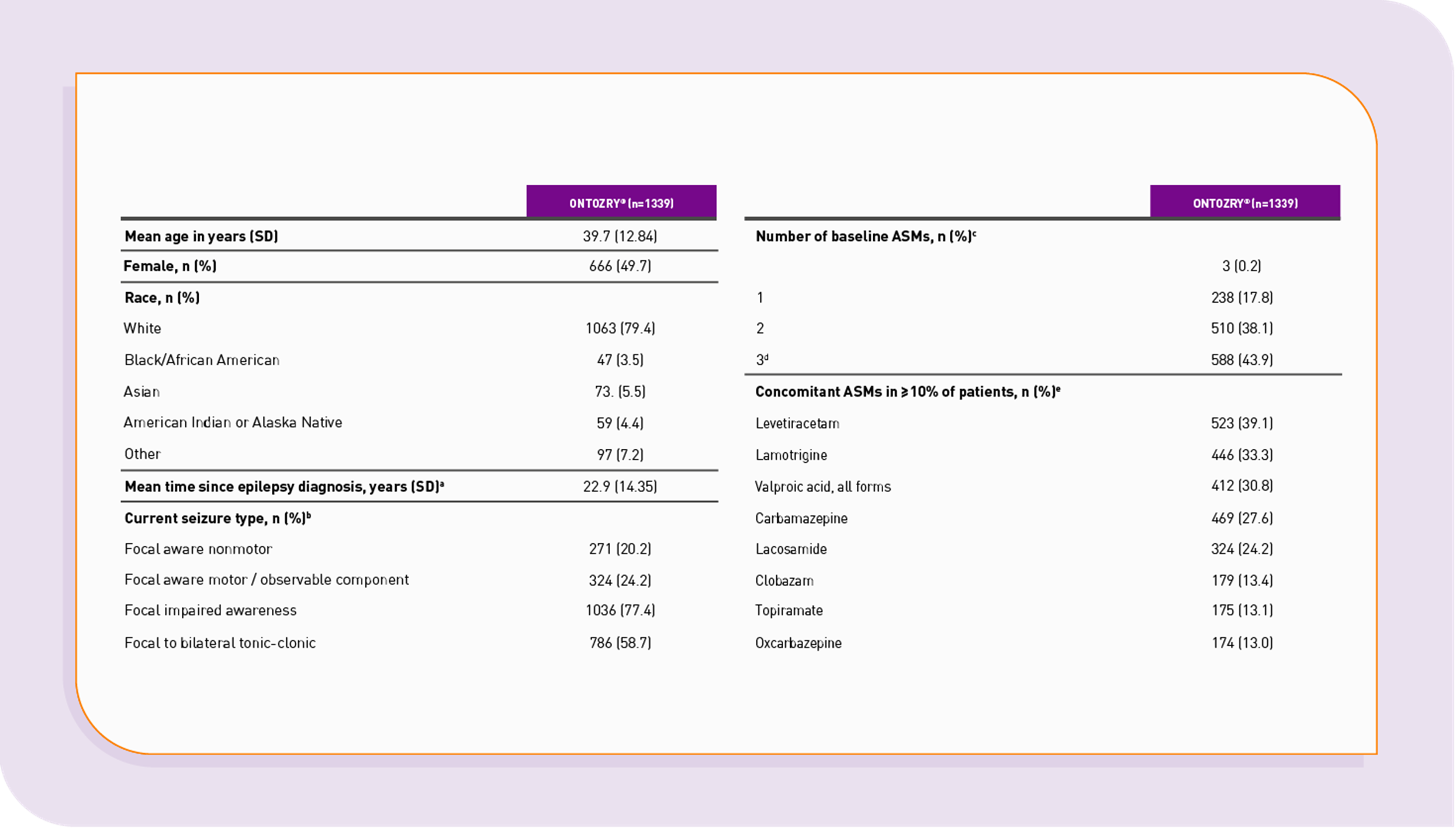This screenshot has height=828, width=1456.
Task: Click the Lacosamide value 324 (24.2)
Action: tap(1241, 549)
